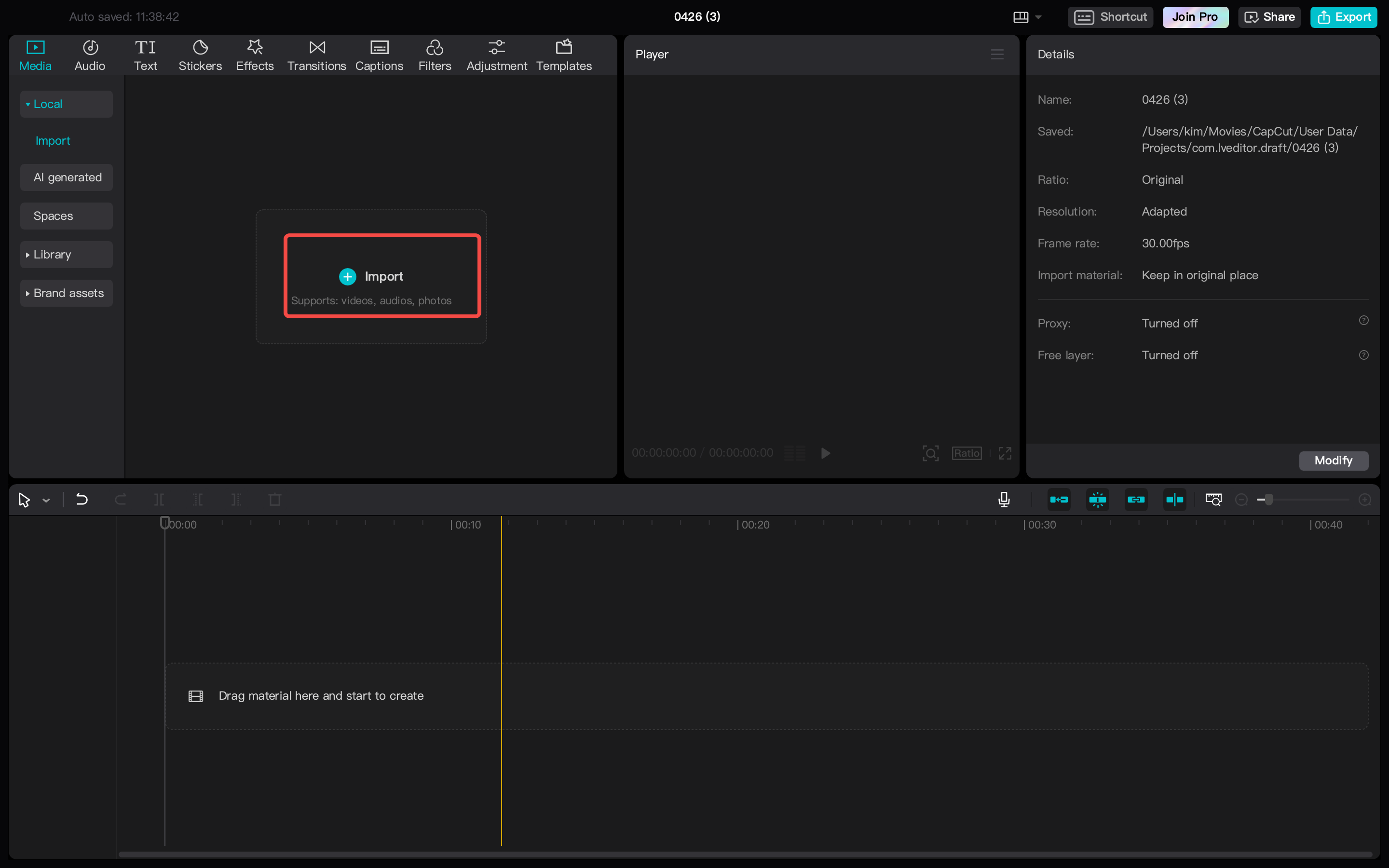Click the Modify project settings button
This screenshot has width=1389, height=868.
[x=1333, y=460]
